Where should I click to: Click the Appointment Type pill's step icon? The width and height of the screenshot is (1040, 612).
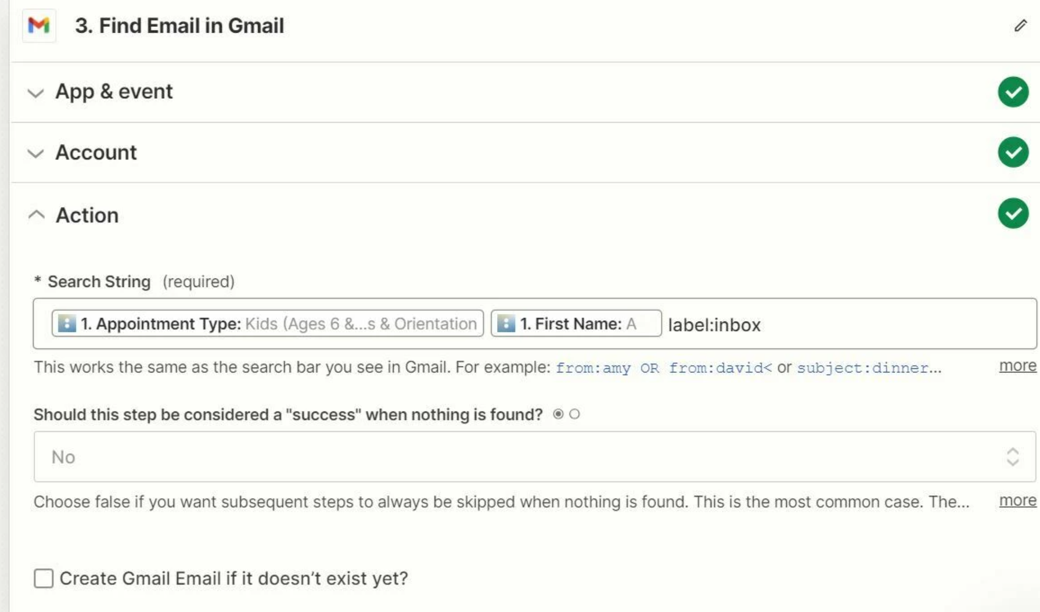(67, 324)
